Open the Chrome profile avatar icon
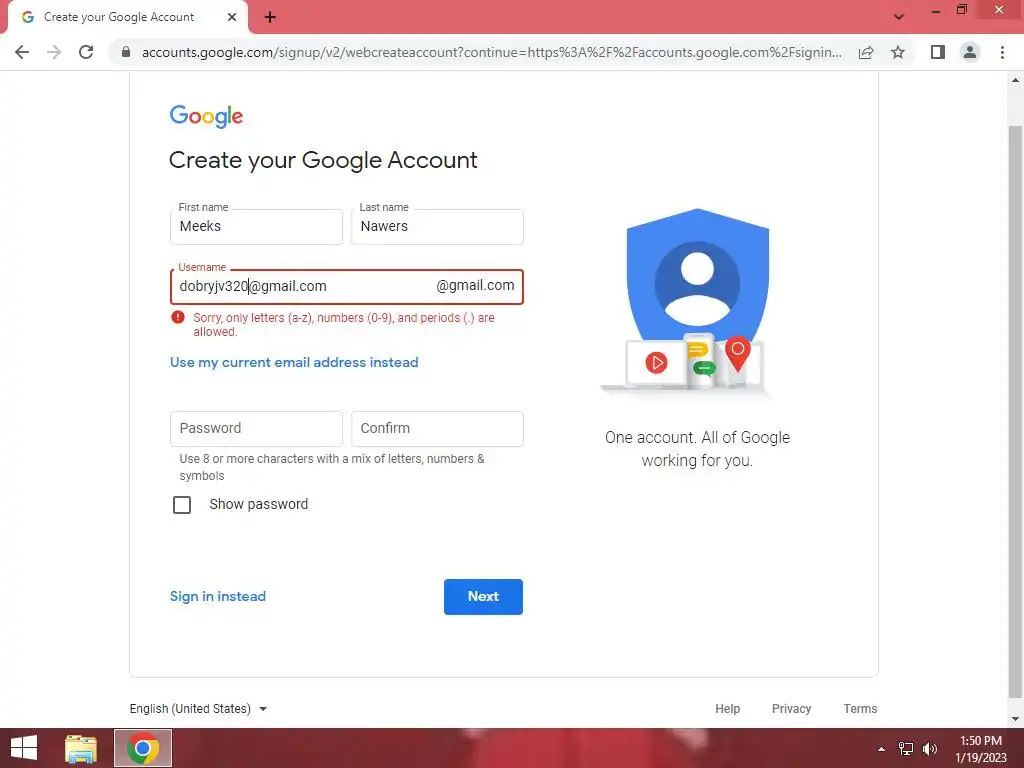The image size is (1024, 768). point(970,52)
